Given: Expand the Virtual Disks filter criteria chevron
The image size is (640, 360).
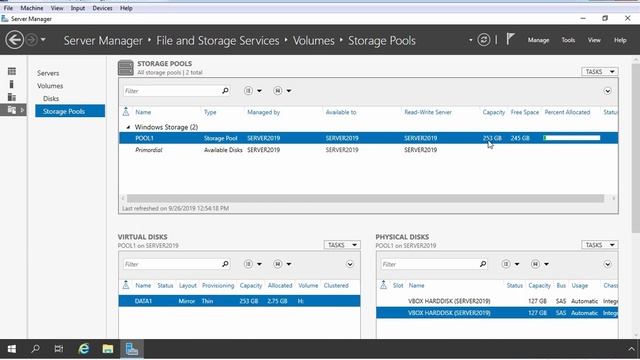Looking at the screenshot, I should coord(350,264).
